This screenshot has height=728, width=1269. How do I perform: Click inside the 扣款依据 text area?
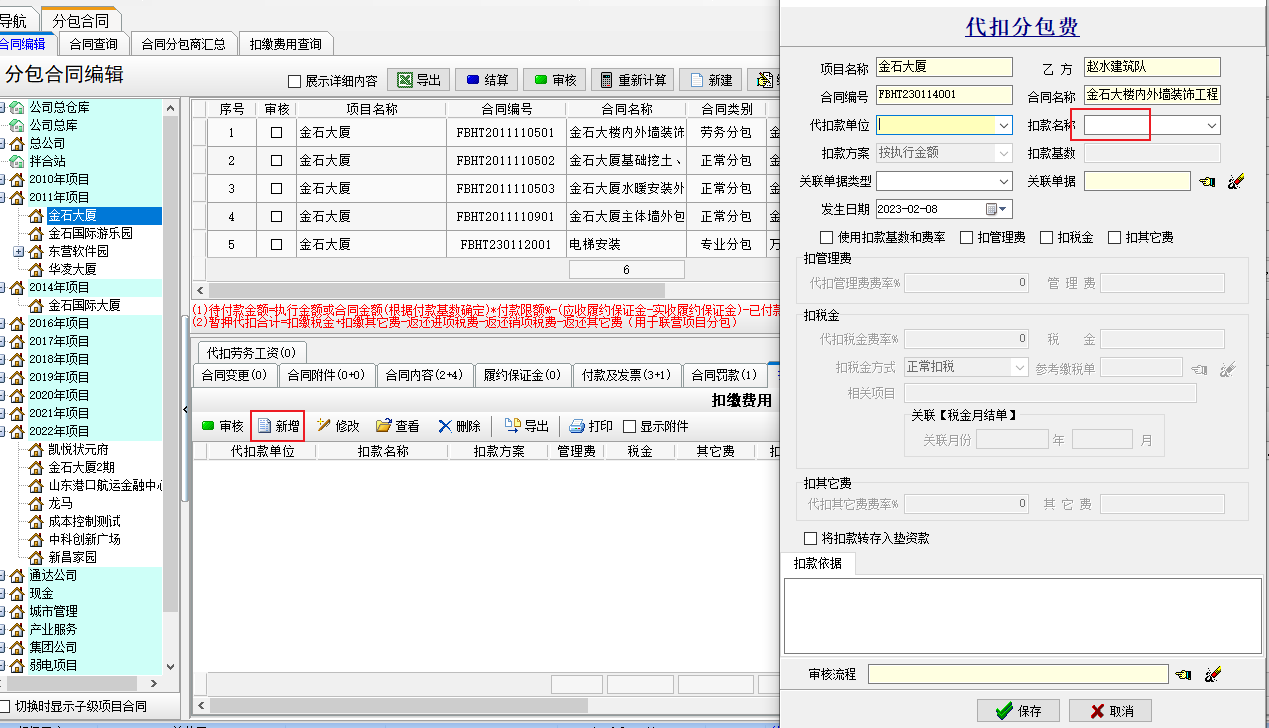1020,615
